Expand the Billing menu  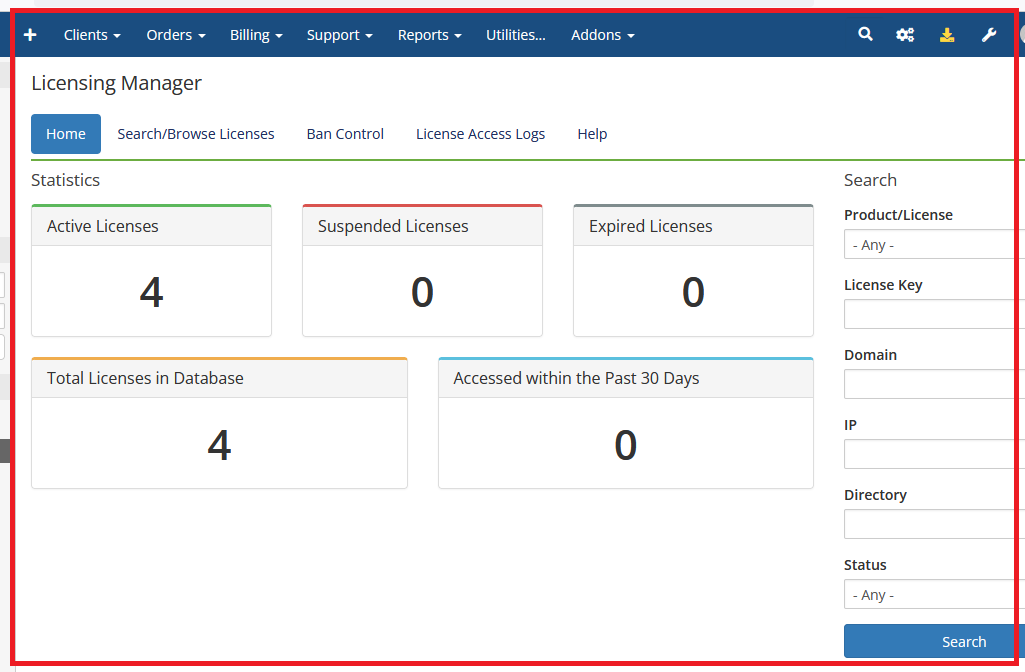point(256,35)
